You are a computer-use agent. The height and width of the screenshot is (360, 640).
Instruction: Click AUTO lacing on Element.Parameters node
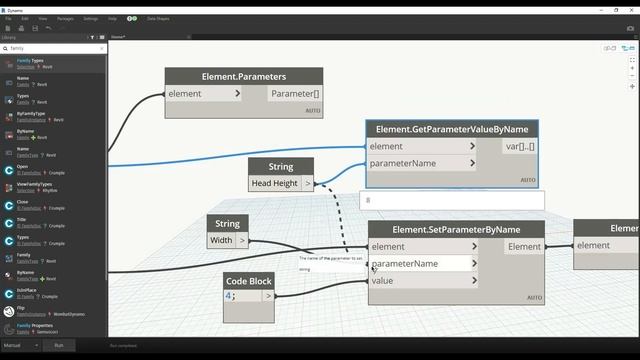pyautogui.click(x=313, y=111)
